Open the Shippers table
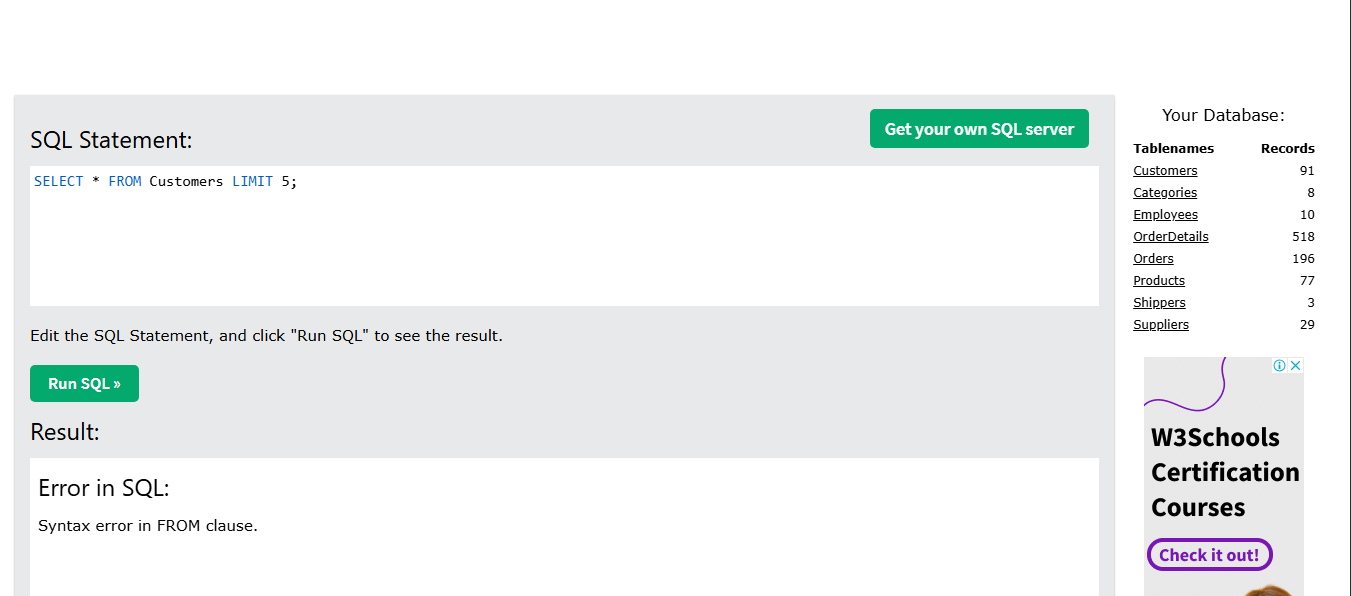Screen dimensions: 1351x596 coord(1159,303)
